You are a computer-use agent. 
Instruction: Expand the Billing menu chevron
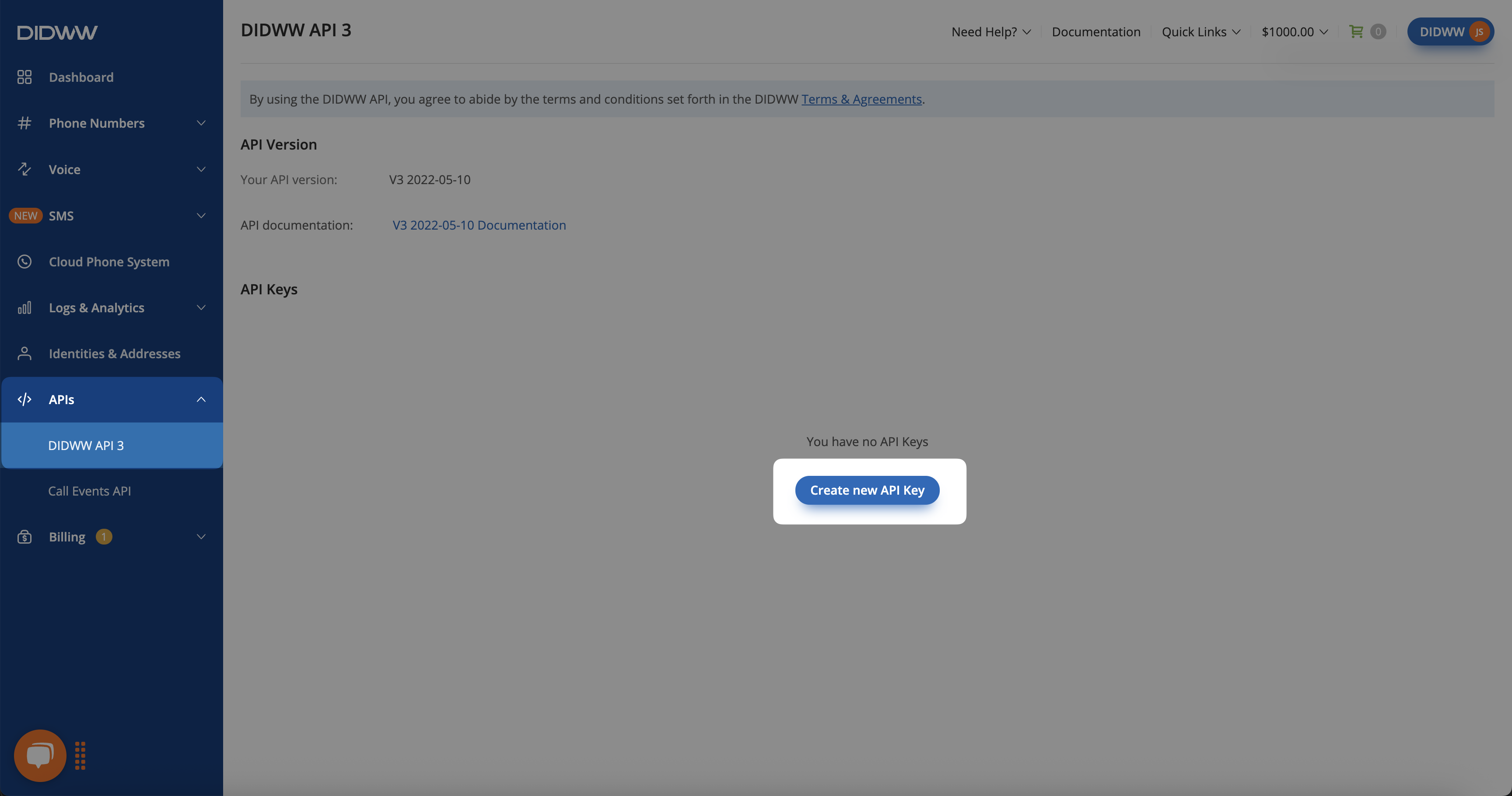click(x=201, y=537)
